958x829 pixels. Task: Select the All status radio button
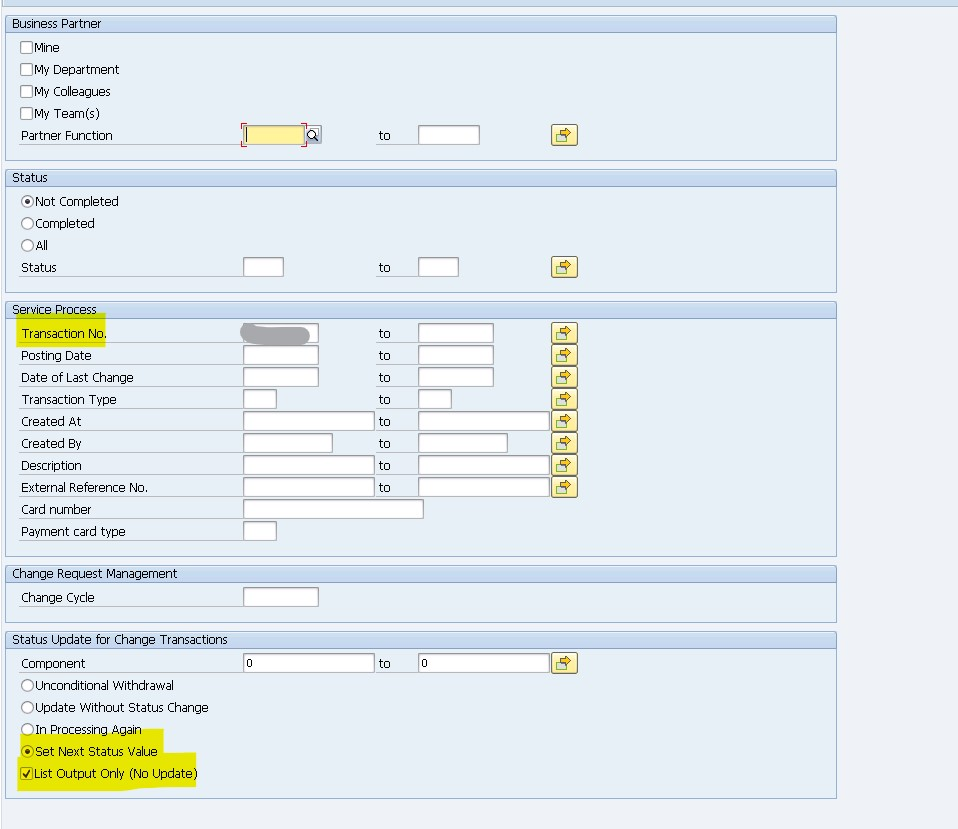coord(26,245)
